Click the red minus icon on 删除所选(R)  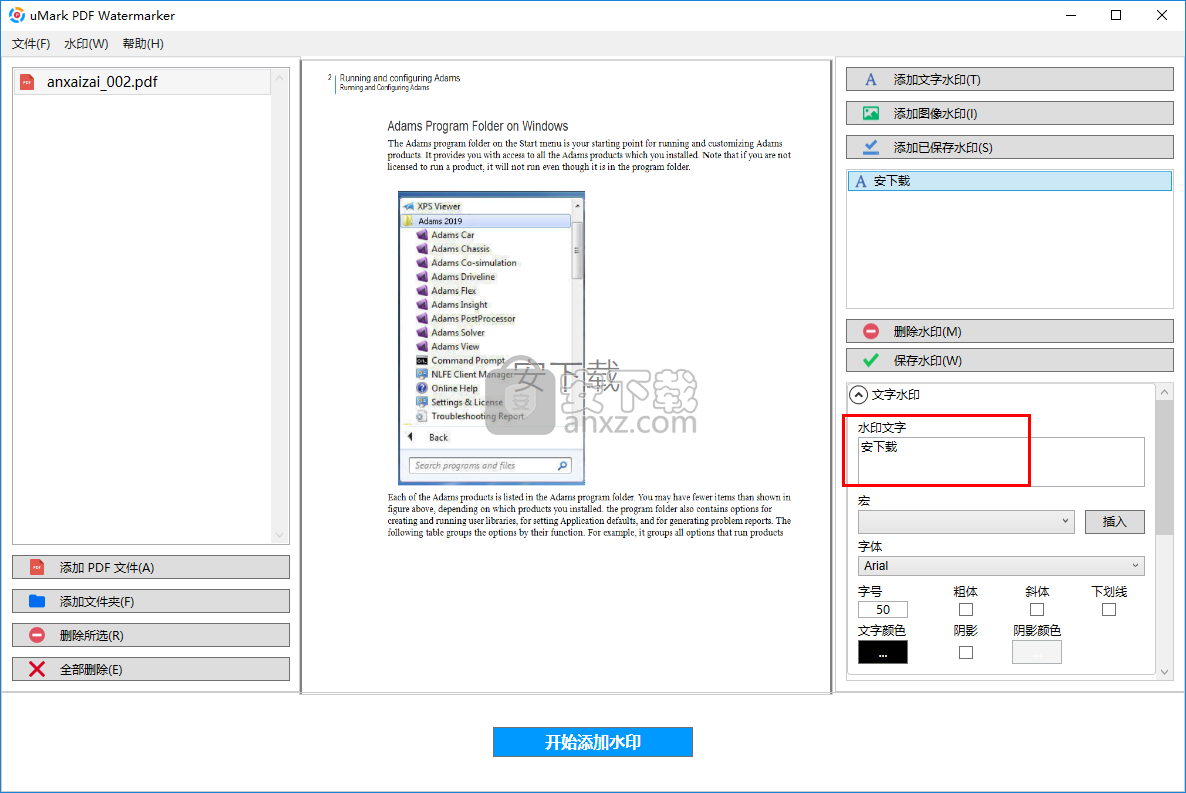click(36, 635)
